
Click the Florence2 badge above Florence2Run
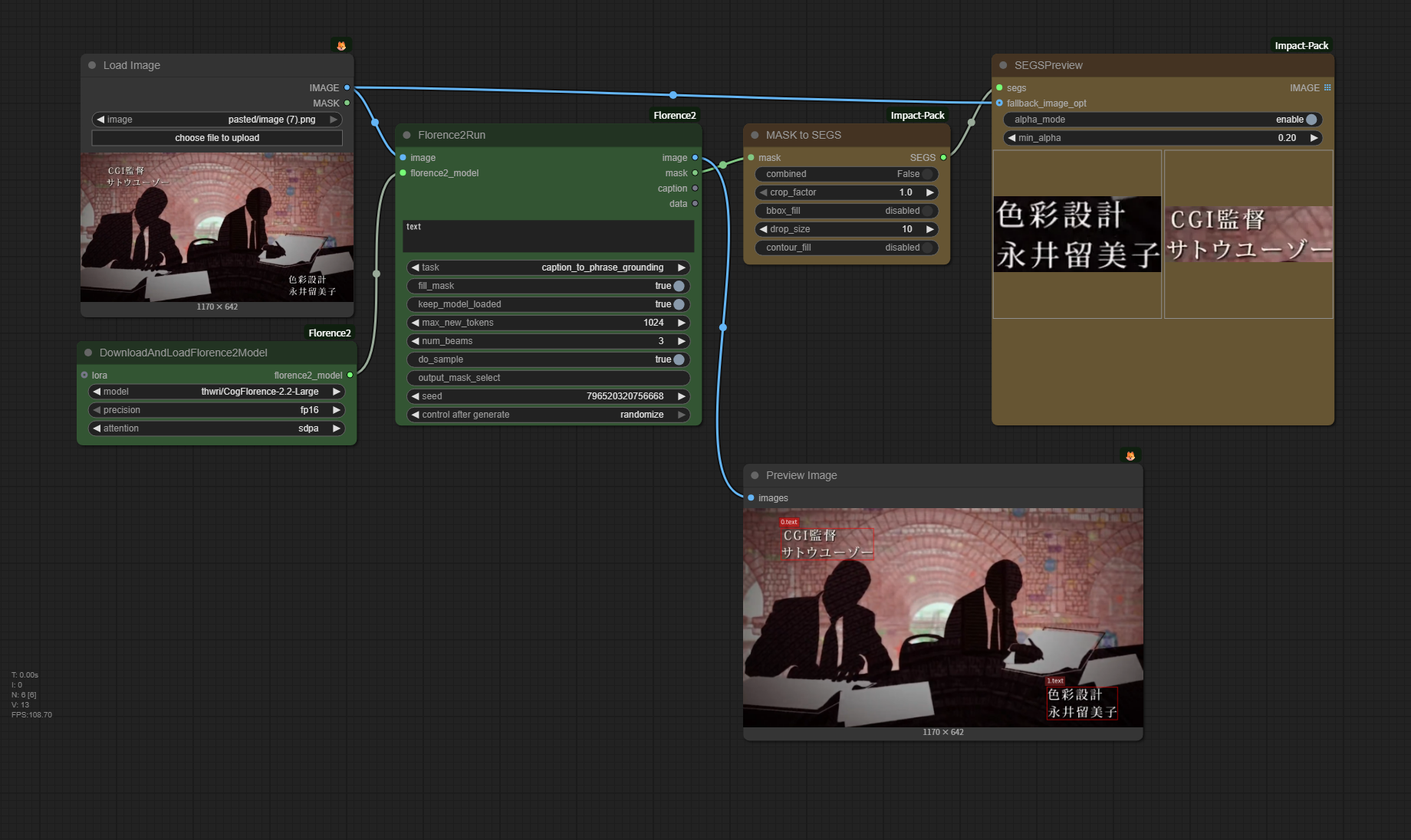(675, 116)
